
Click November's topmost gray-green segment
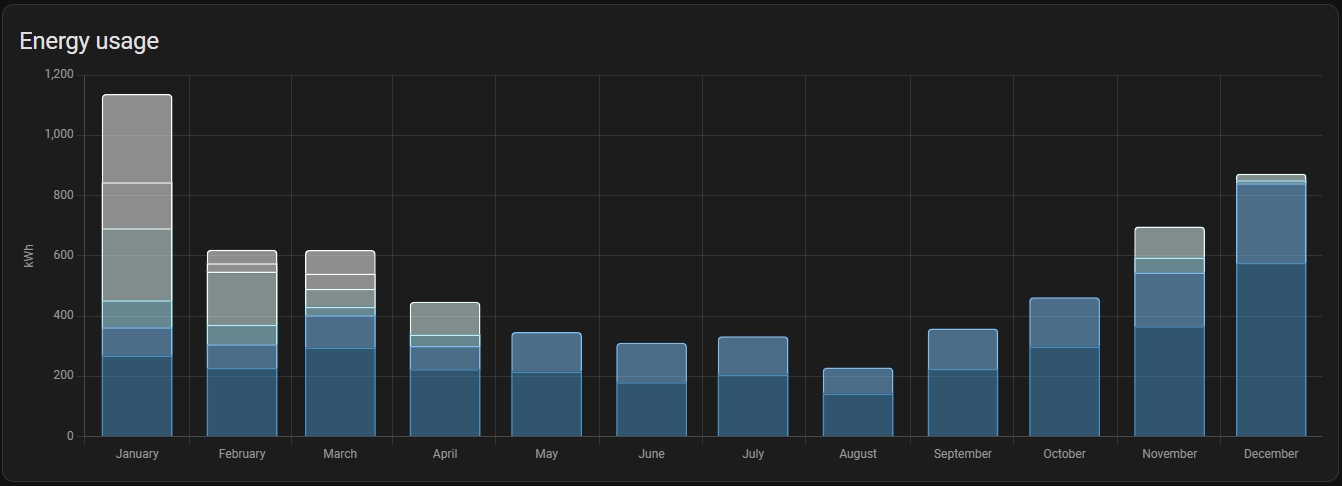(1169, 243)
